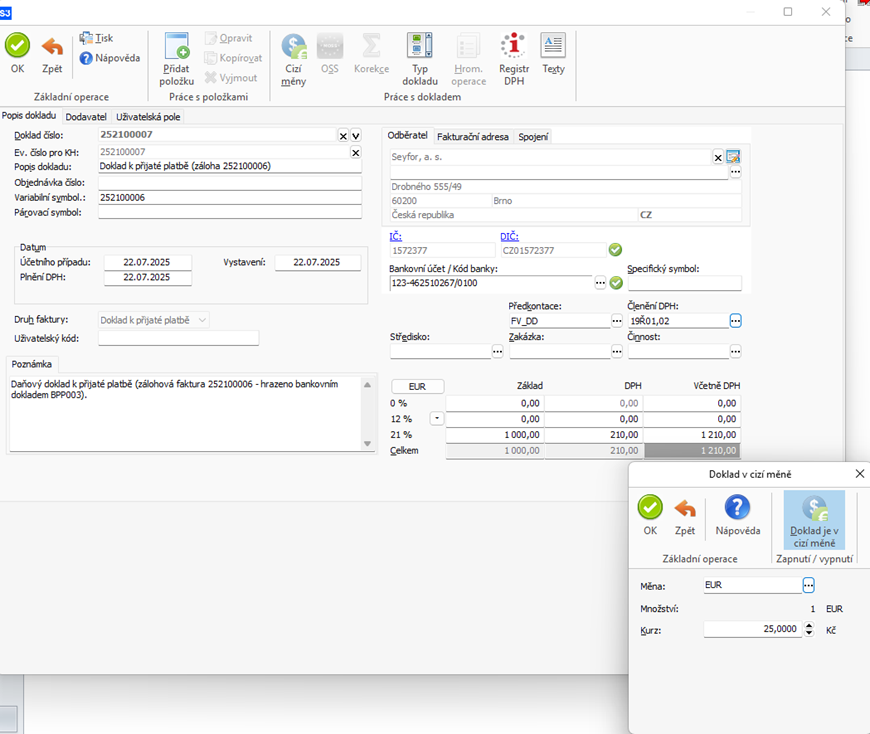
Task: Open the Měna currency selection list
Action: click(x=808, y=585)
